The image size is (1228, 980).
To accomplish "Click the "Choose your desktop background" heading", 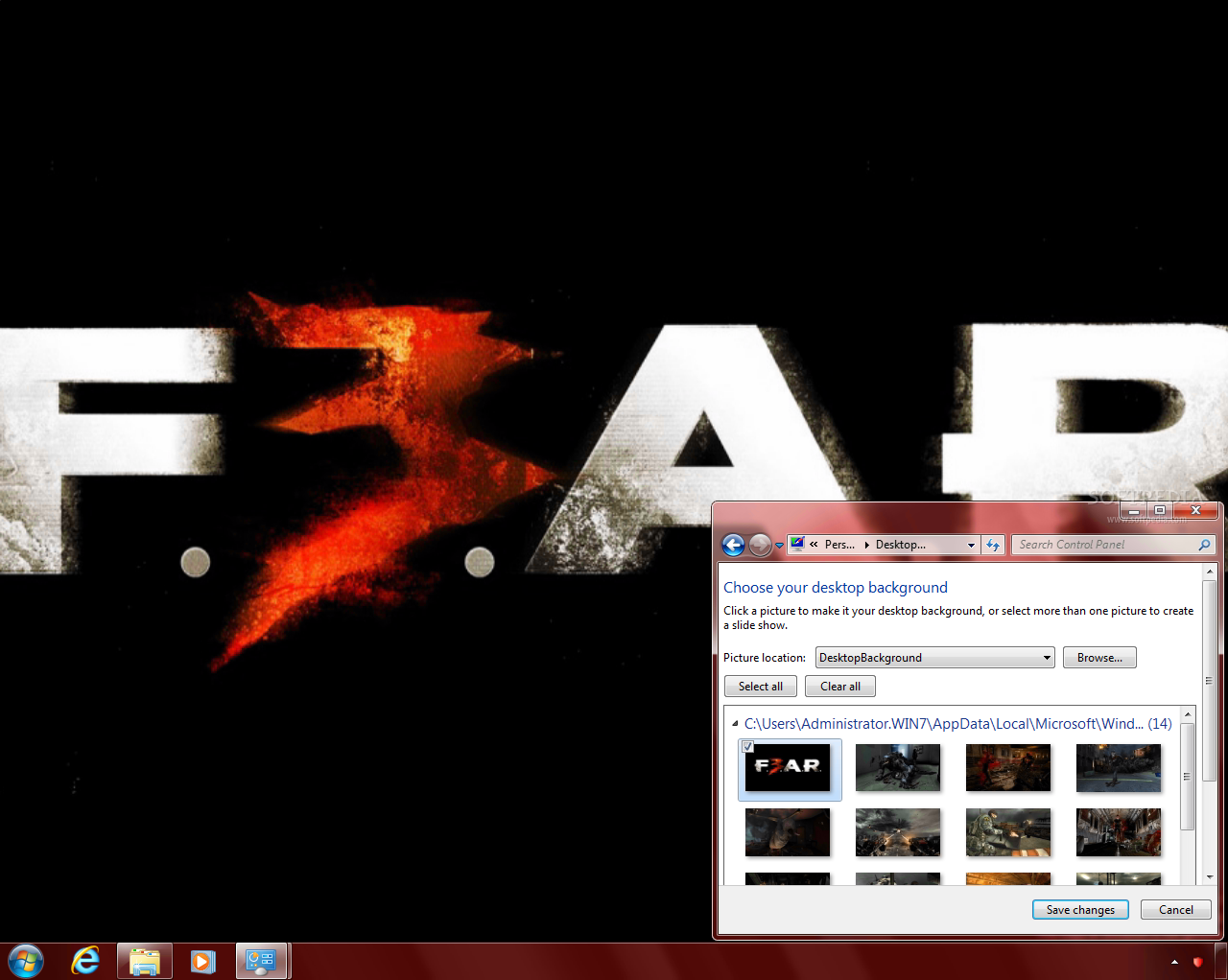I will (x=836, y=588).
